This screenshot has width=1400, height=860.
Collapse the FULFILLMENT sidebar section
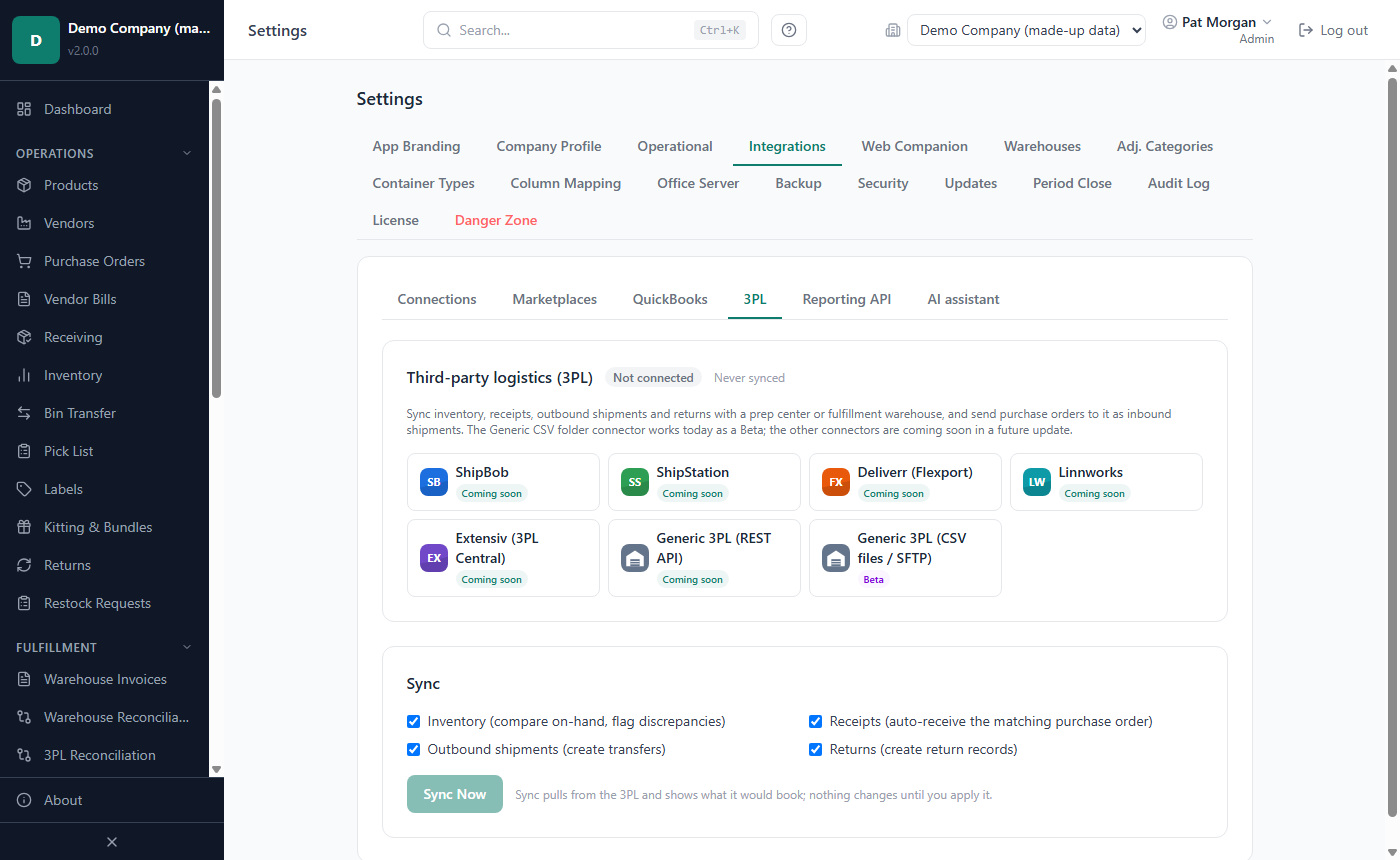point(104,647)
